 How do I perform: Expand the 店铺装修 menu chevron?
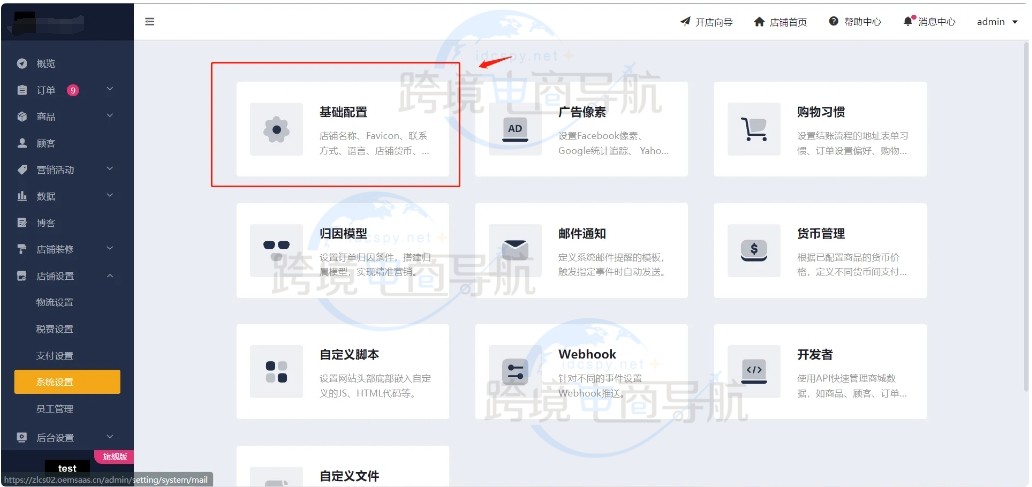(110, 248)
